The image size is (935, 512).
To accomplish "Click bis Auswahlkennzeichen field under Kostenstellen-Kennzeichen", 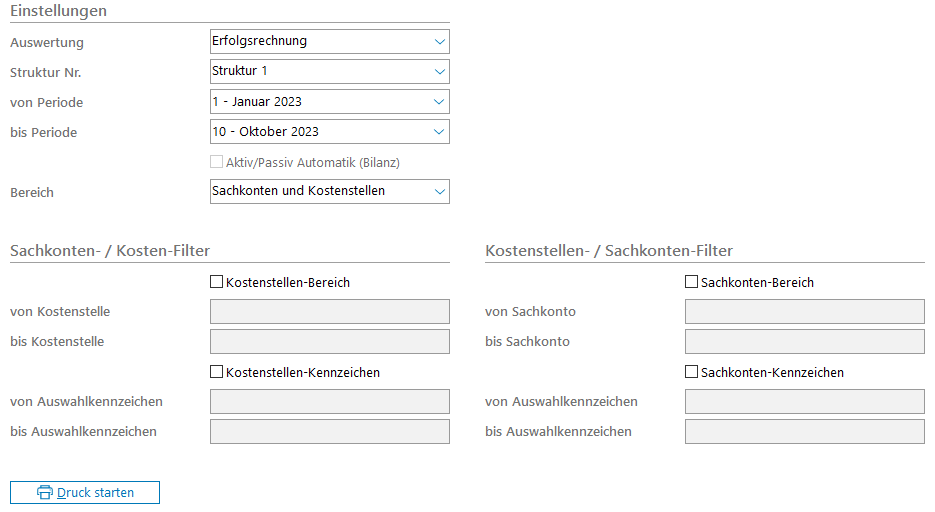I will point(329,431).
